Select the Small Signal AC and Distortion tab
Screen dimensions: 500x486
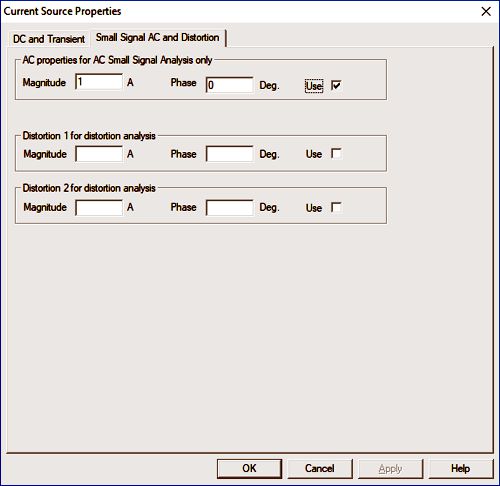point(158,37)
